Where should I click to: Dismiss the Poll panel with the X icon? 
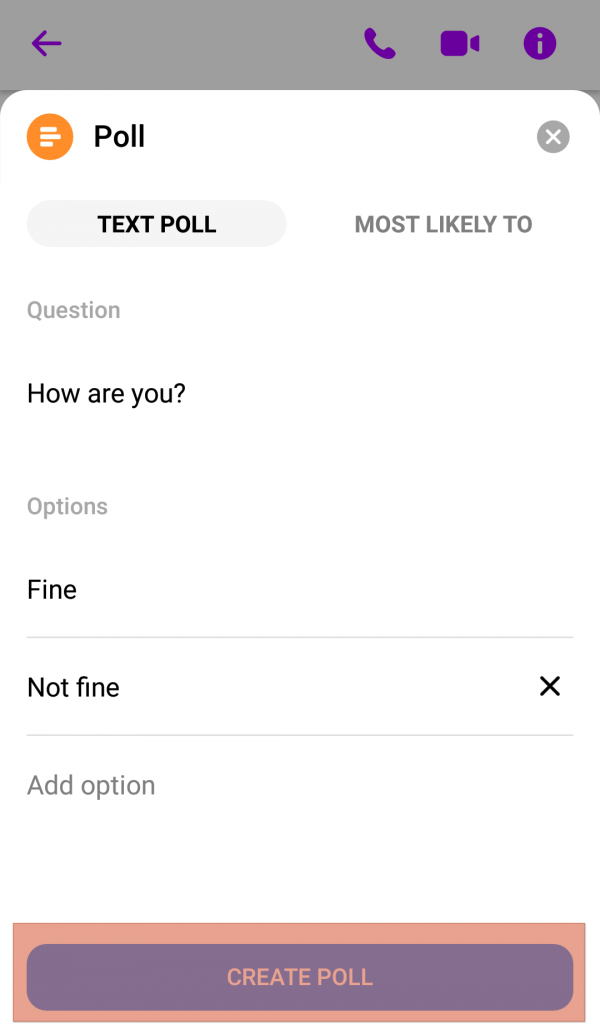pyautogui.click(x=552, y=136)
